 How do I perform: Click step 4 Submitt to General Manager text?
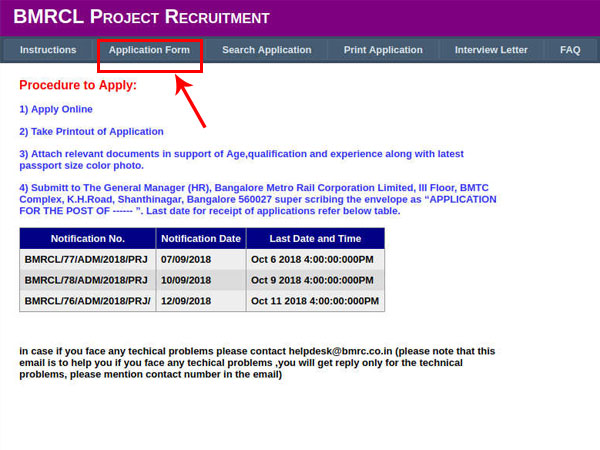[x=258, y=199]
